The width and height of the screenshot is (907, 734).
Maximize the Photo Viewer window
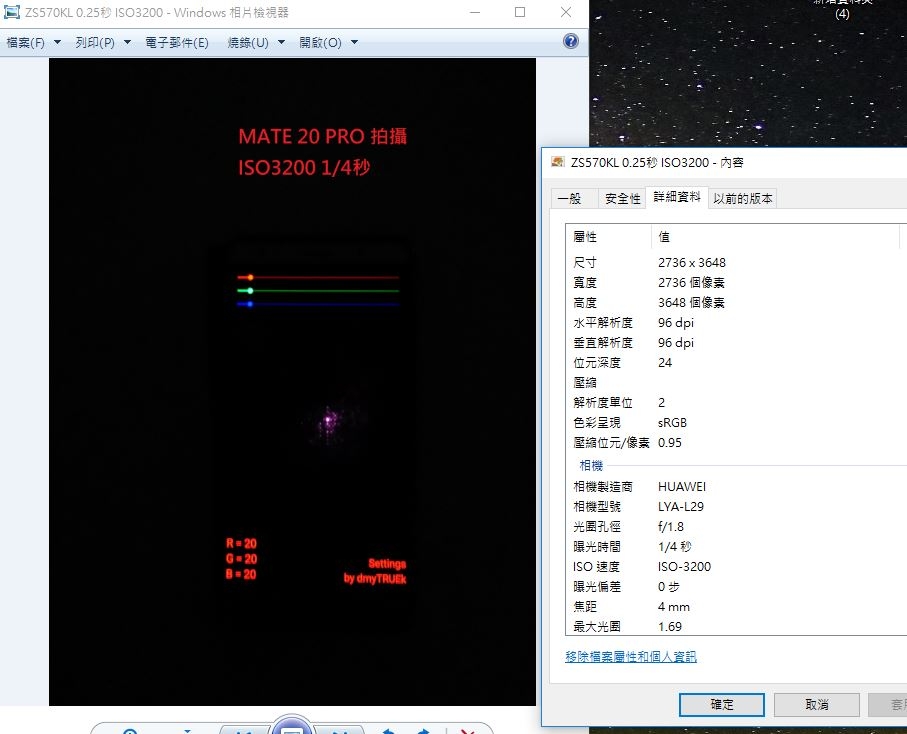[x=520, y=12]
